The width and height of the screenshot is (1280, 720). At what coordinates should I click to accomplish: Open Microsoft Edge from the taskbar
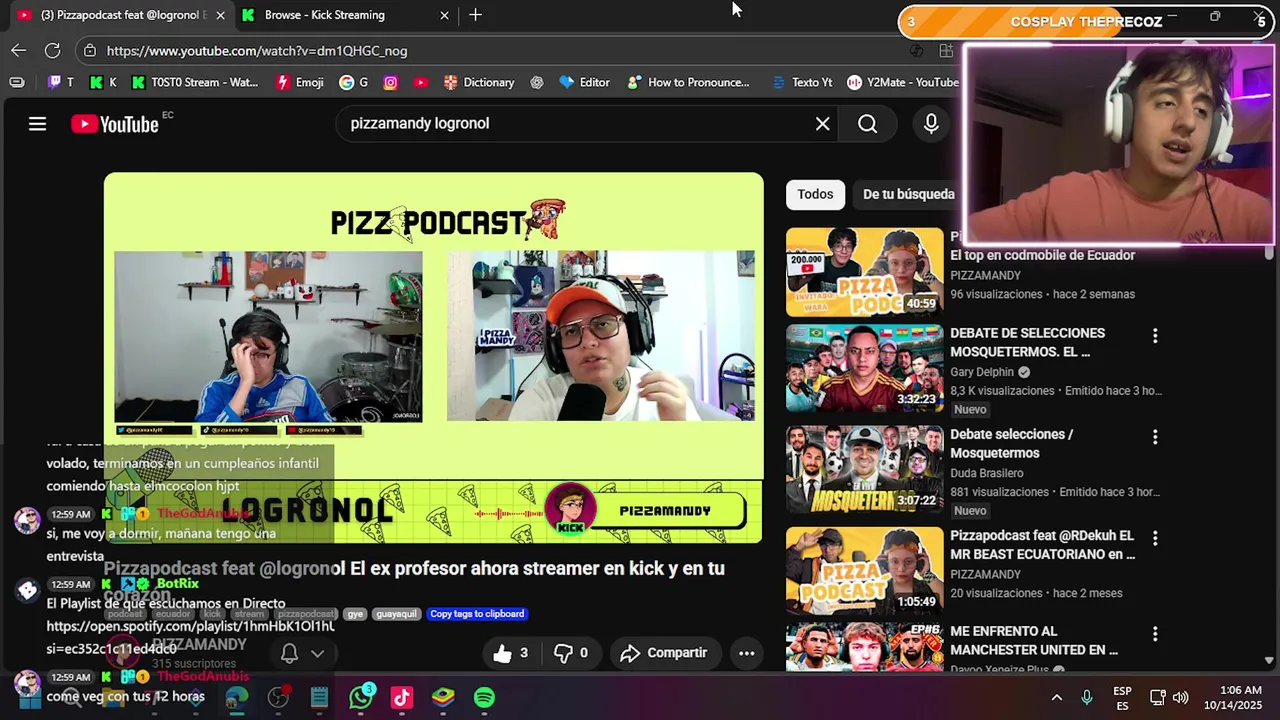(x=237, y=697)
